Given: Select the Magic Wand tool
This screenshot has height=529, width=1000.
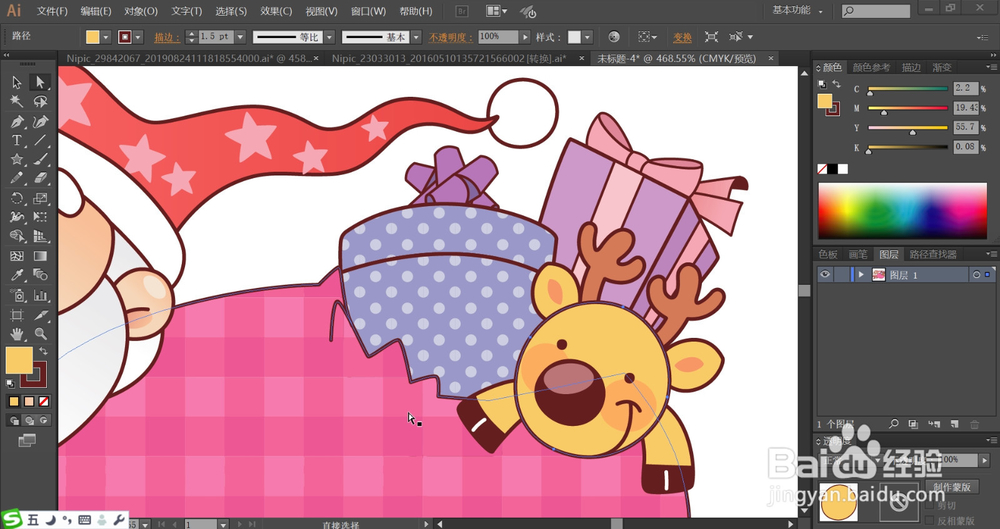Looking at the screenshot, I should (17, 101).
